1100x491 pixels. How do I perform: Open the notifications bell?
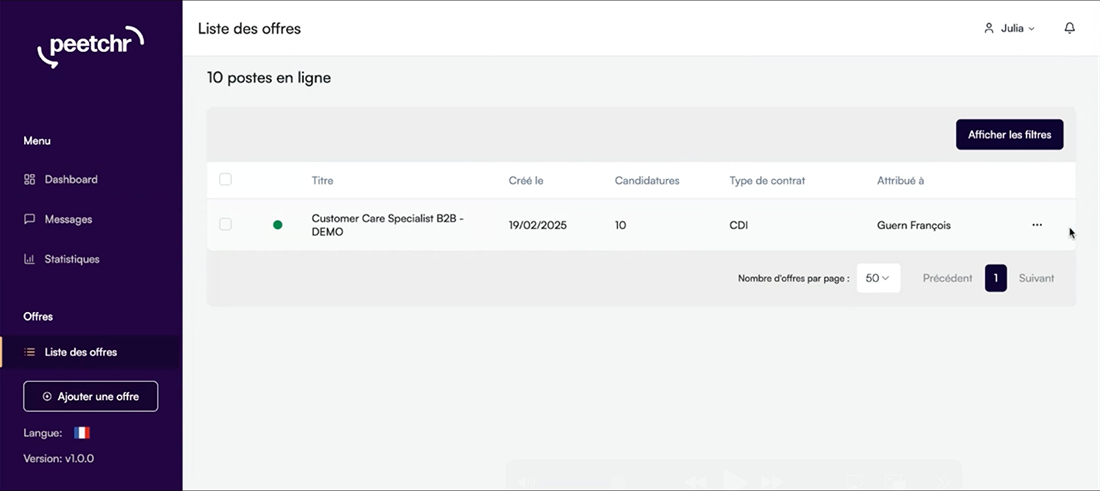click(1069, 28)
